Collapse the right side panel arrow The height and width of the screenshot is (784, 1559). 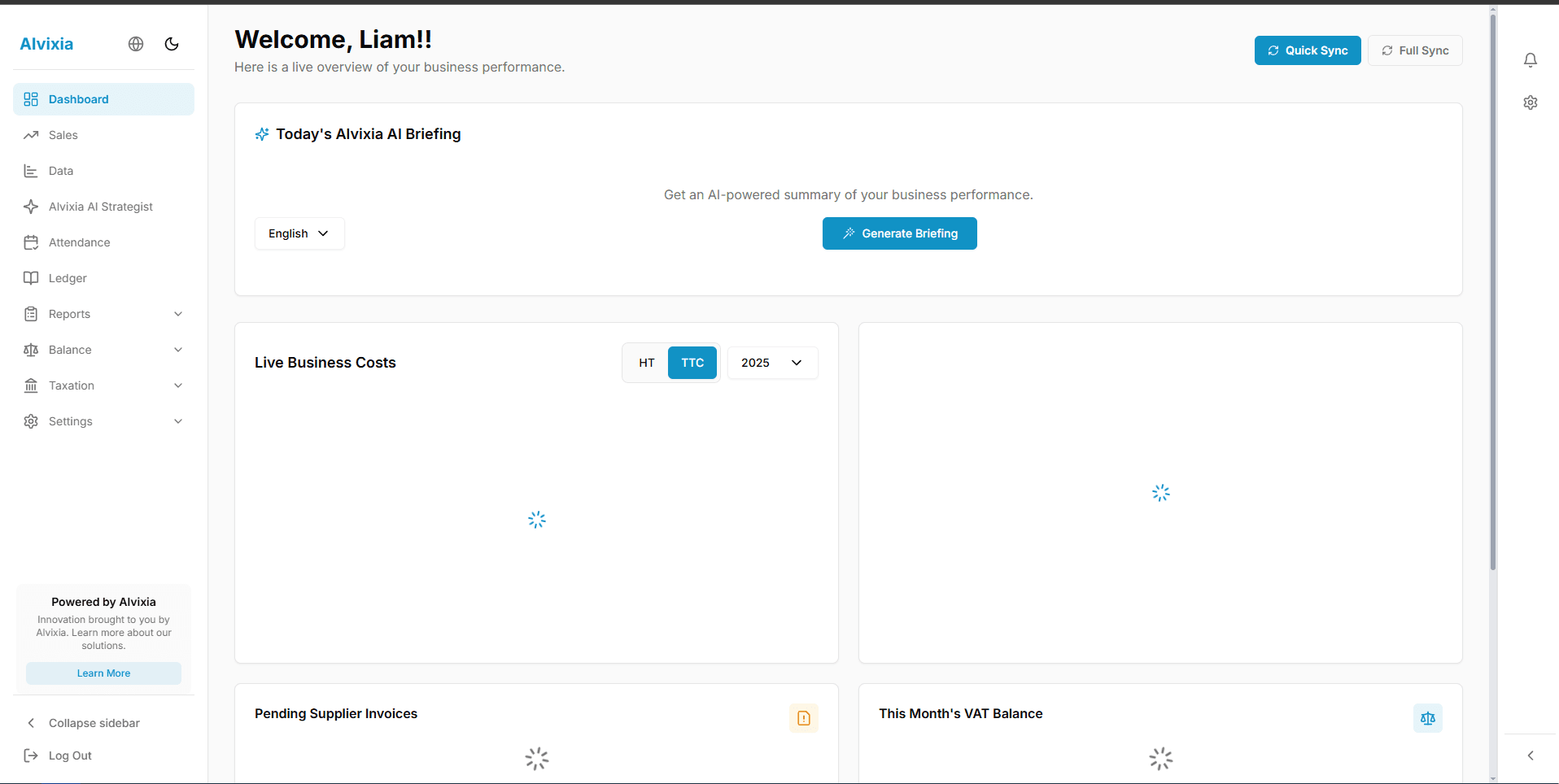click(1531, 755)
